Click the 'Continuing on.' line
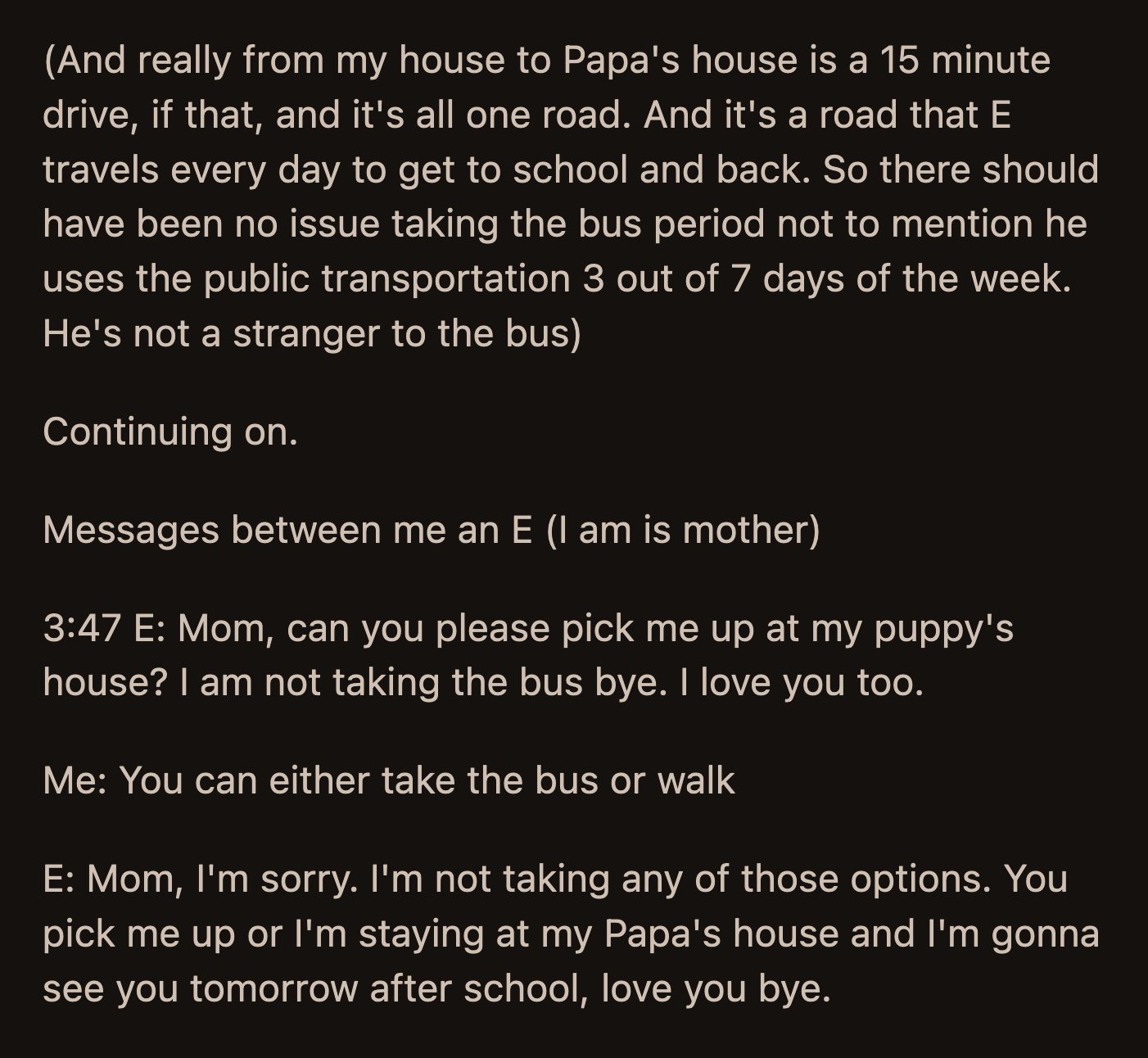The width and height of the screenshot is (1148, 1058). click(170, 432)
